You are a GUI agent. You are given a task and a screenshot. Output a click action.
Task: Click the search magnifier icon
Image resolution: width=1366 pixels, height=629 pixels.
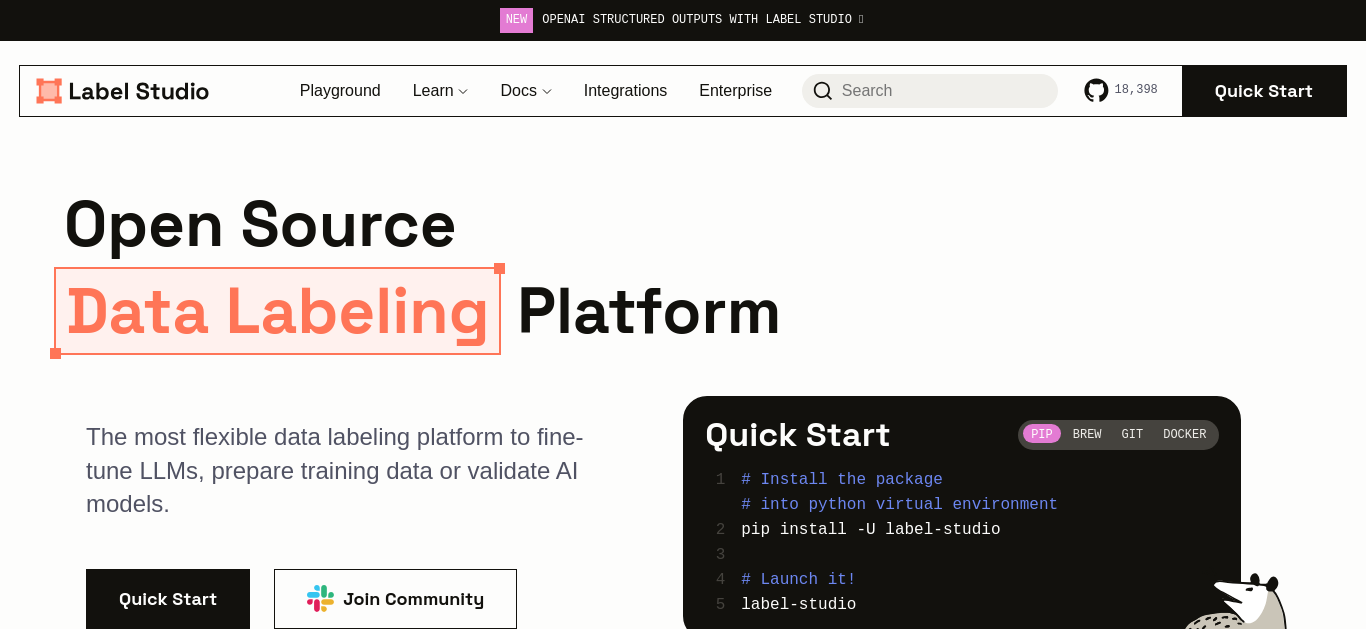click(823, 91)
